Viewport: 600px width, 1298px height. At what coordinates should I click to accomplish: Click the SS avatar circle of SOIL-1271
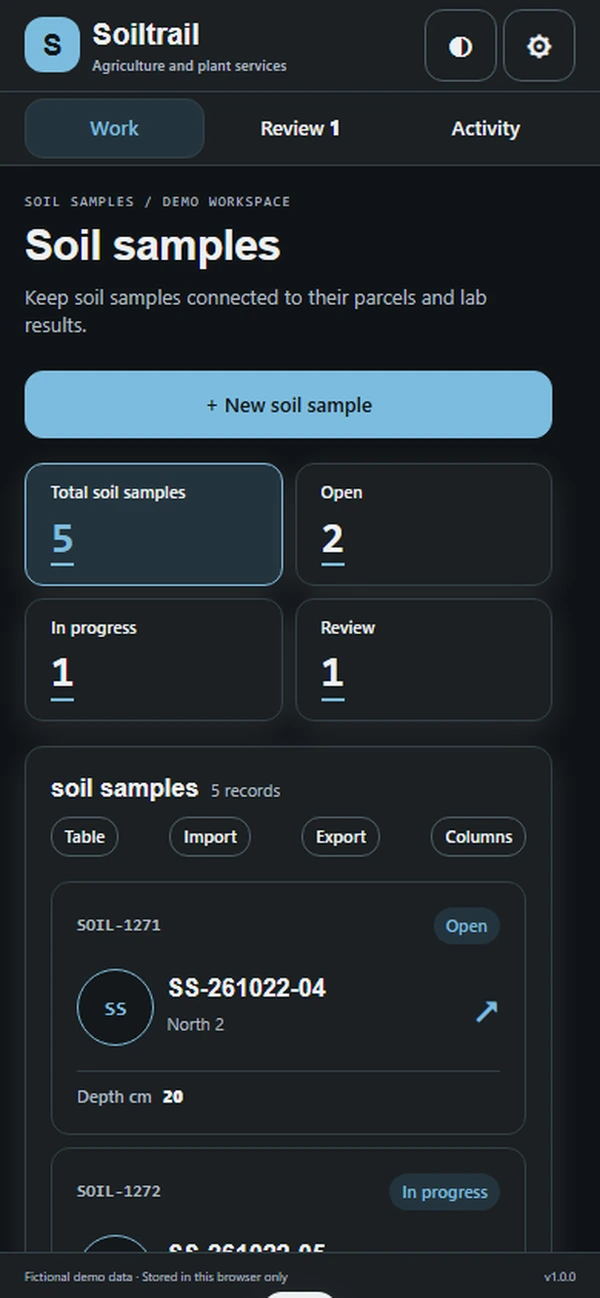115,1009
